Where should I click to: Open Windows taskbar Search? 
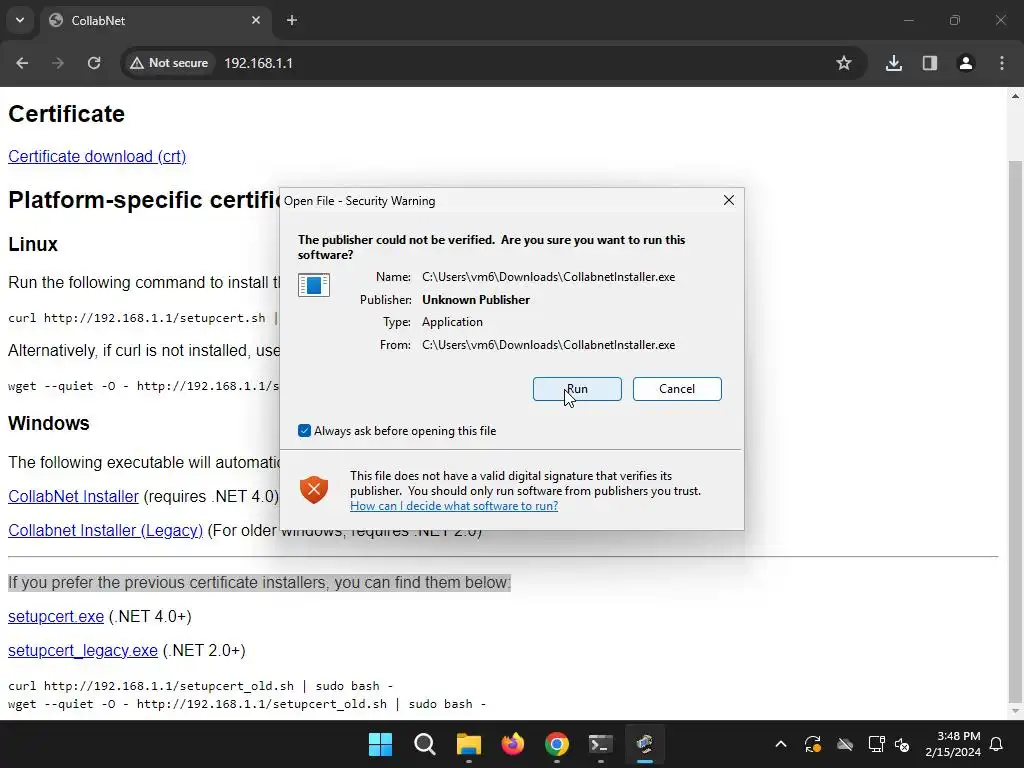[424, 744]
